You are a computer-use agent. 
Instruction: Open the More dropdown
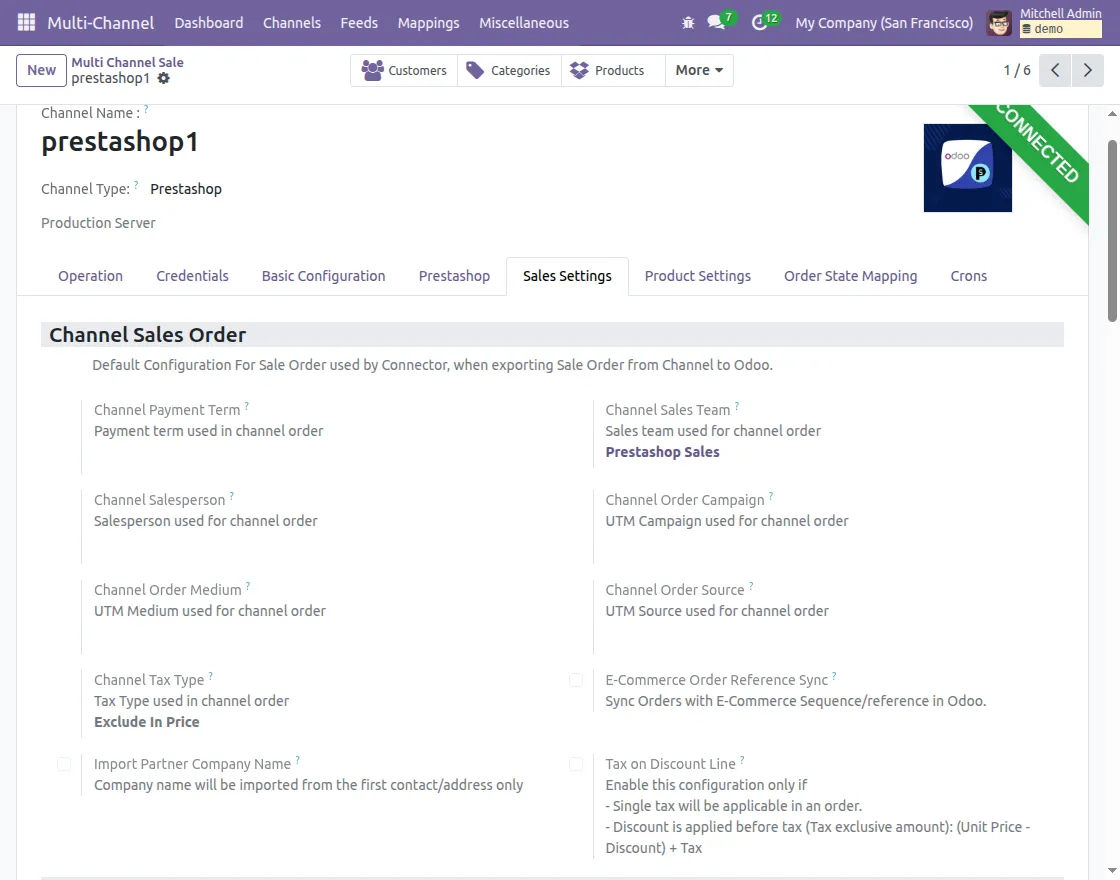coord(698,70)
